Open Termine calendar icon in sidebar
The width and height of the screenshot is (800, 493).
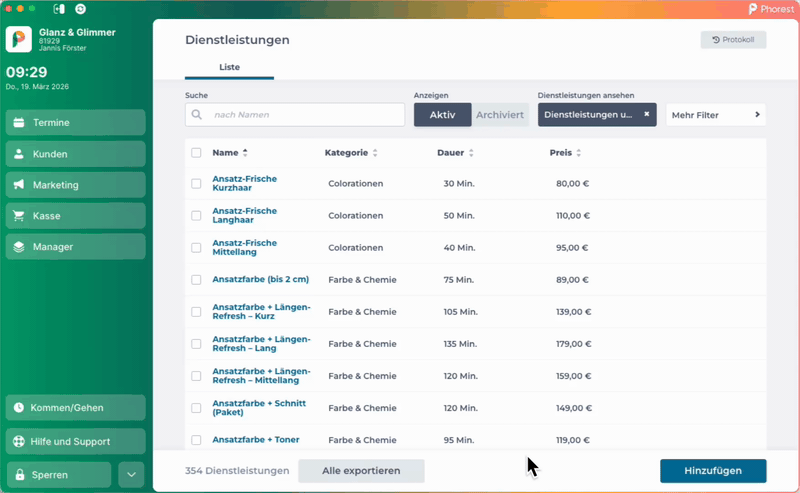click(x=19, y=123)
